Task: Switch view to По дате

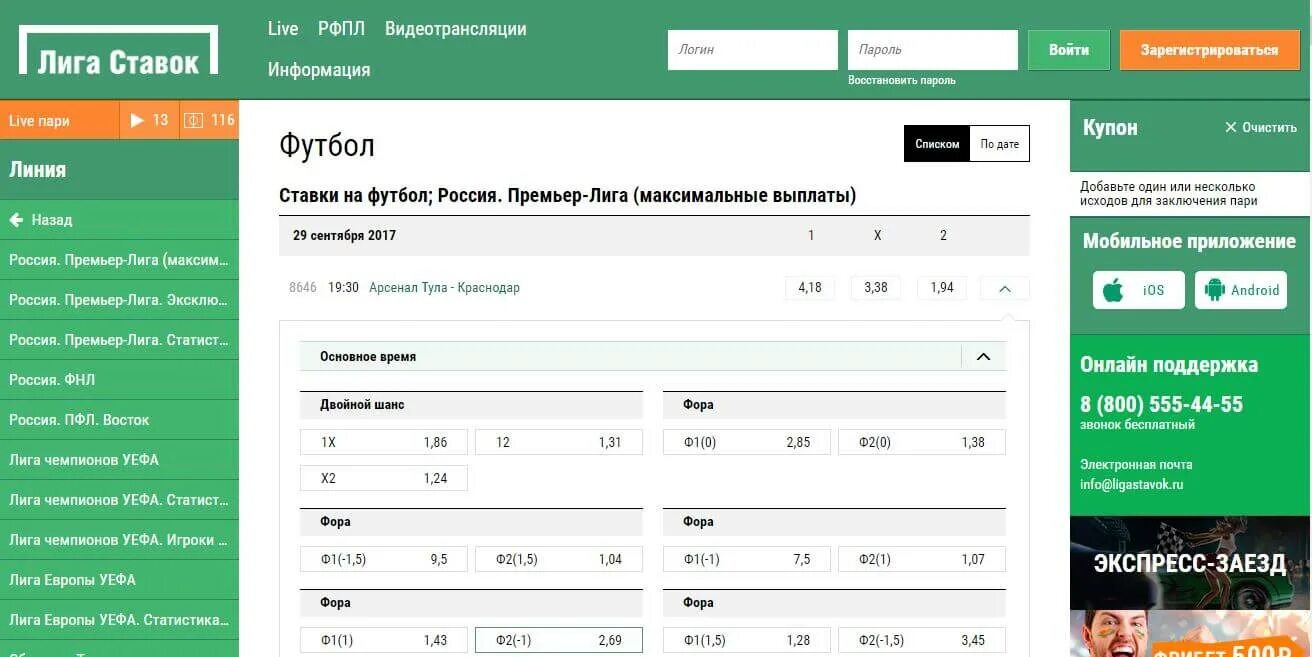Action: tap(1000, 144)
